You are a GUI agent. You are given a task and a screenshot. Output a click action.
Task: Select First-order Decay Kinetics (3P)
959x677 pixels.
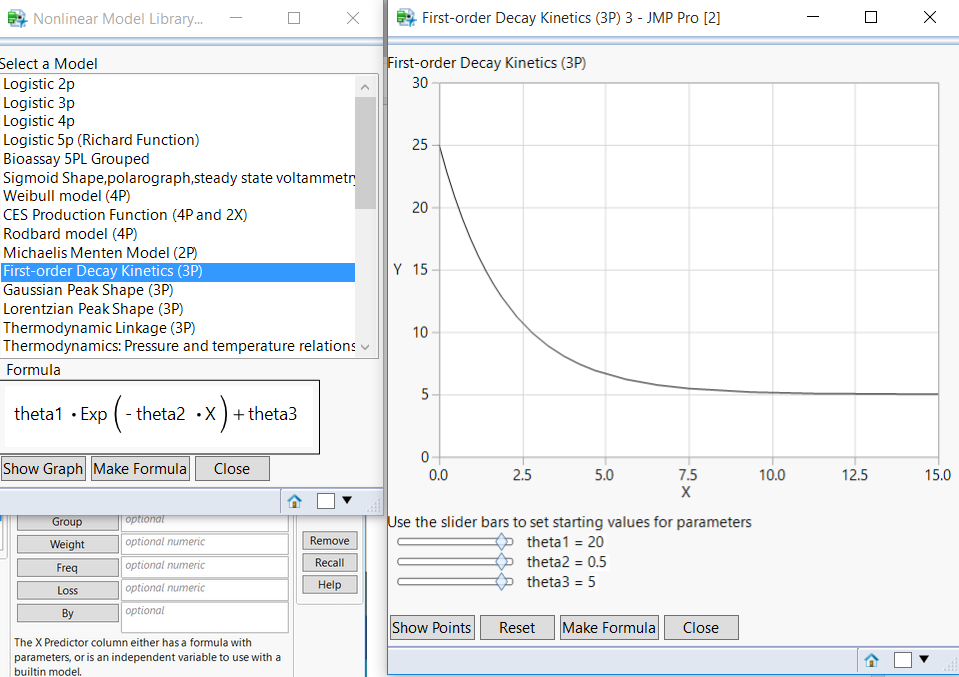tap(177, 272)
